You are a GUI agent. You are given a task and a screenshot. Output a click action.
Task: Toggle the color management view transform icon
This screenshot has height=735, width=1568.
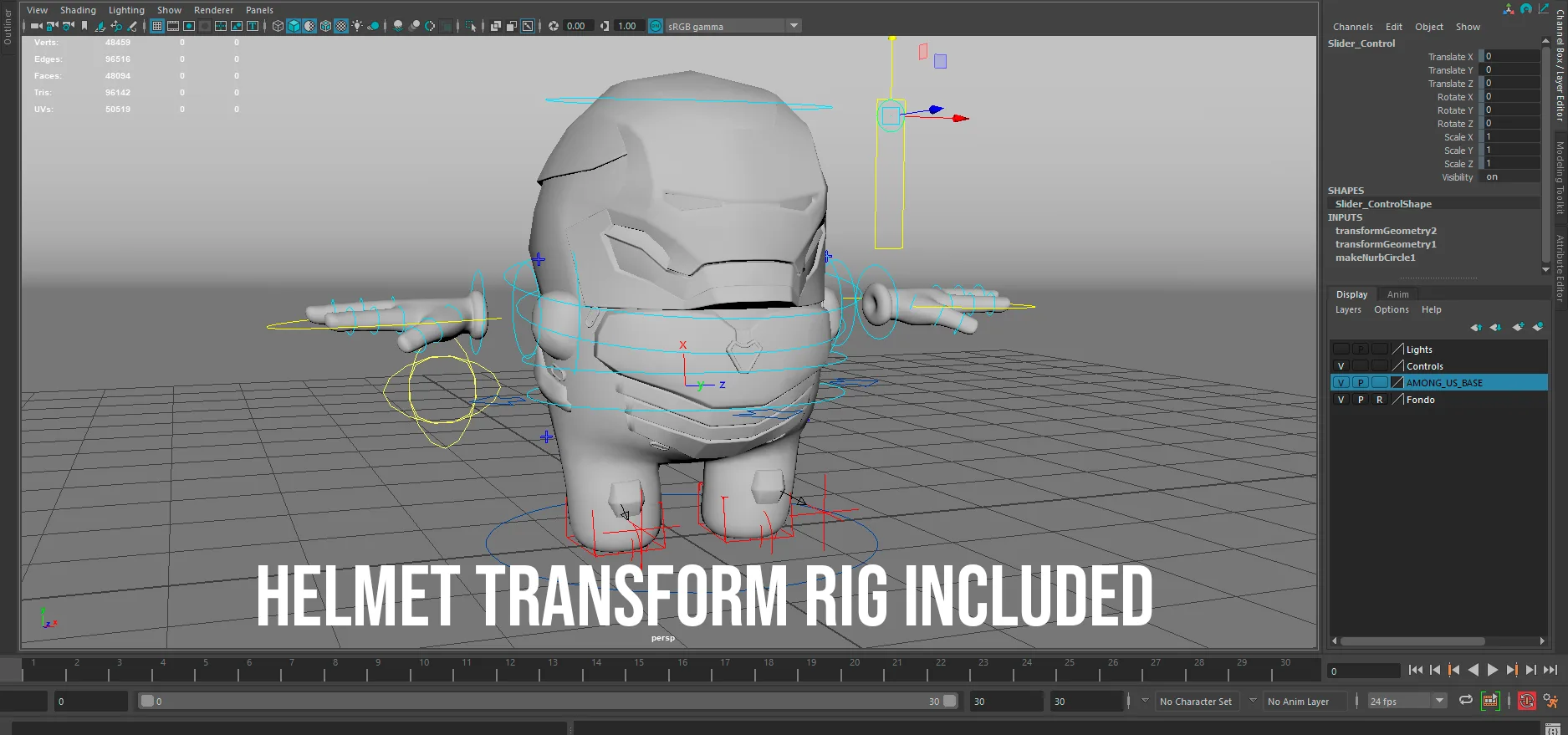(656, 26)
